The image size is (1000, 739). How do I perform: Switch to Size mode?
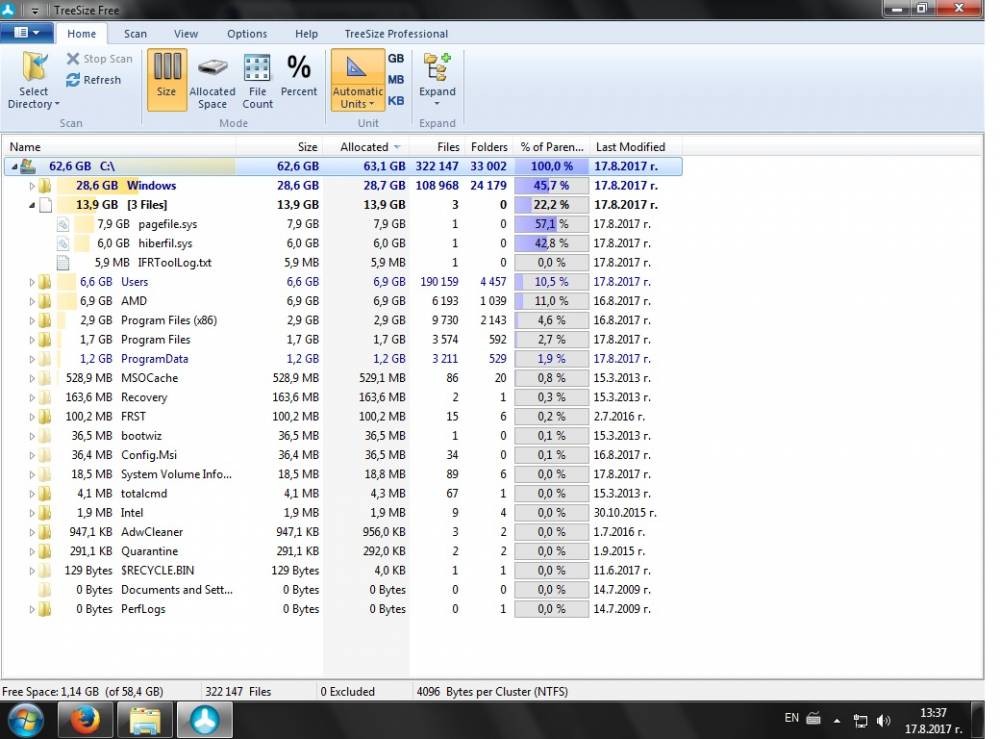[x=167, y=80]
